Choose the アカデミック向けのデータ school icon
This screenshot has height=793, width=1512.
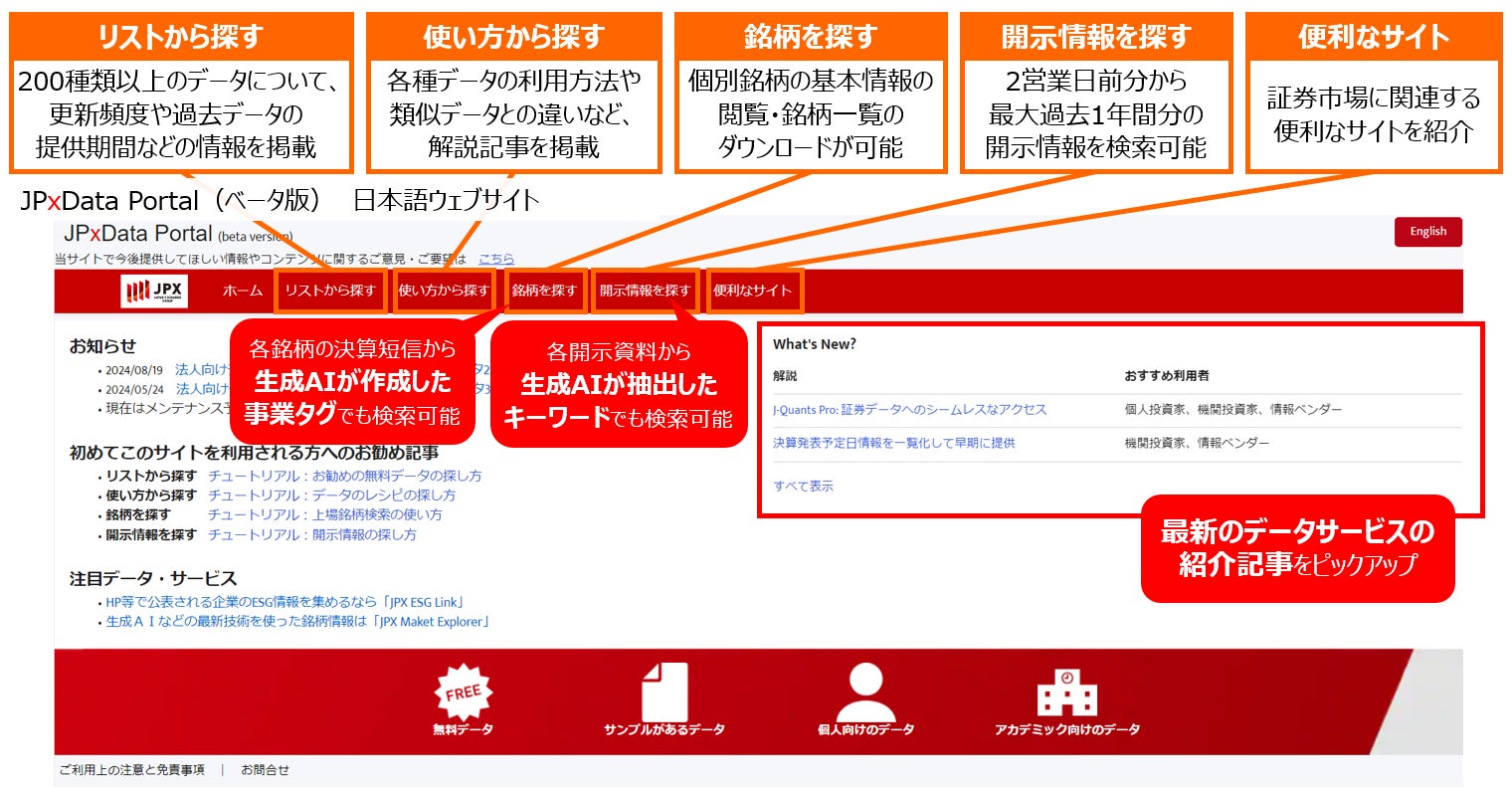click(x=1067, y=692)
